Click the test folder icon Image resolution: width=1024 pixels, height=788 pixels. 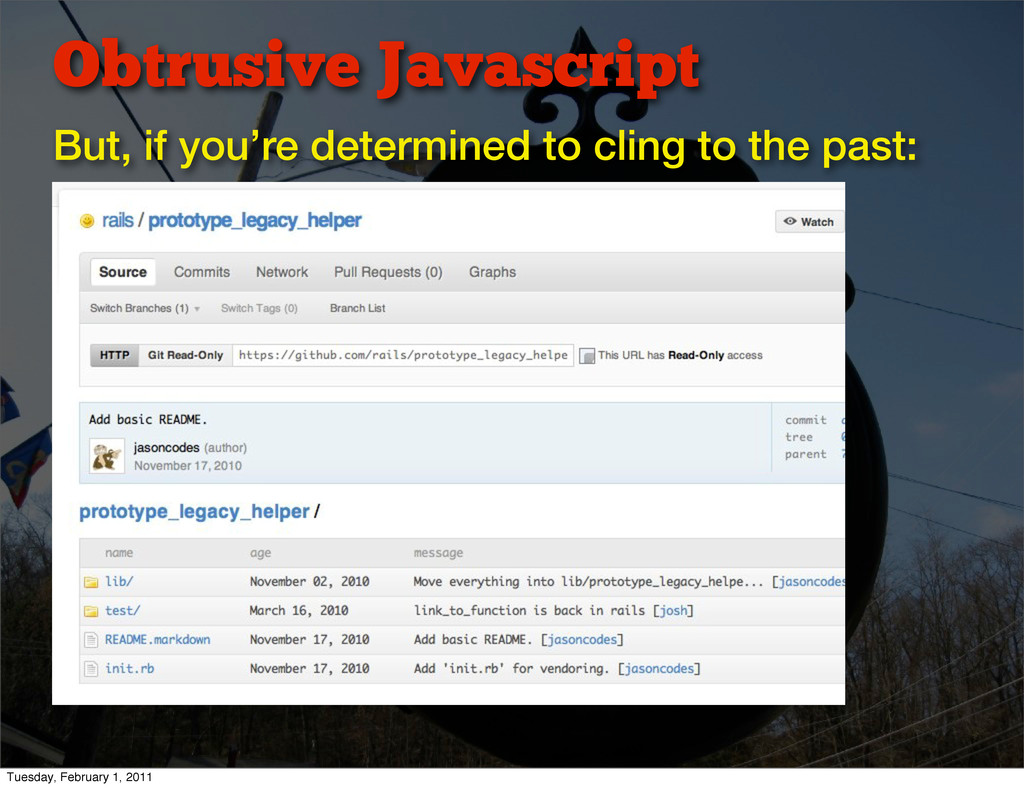tap(91, 611)
